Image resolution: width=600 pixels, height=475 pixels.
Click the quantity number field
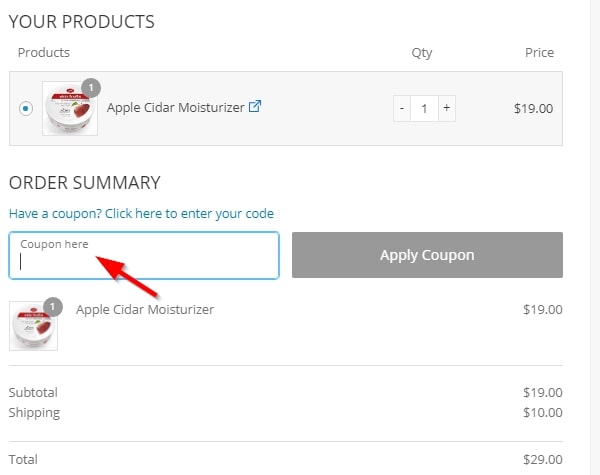[x=424, y=108]
